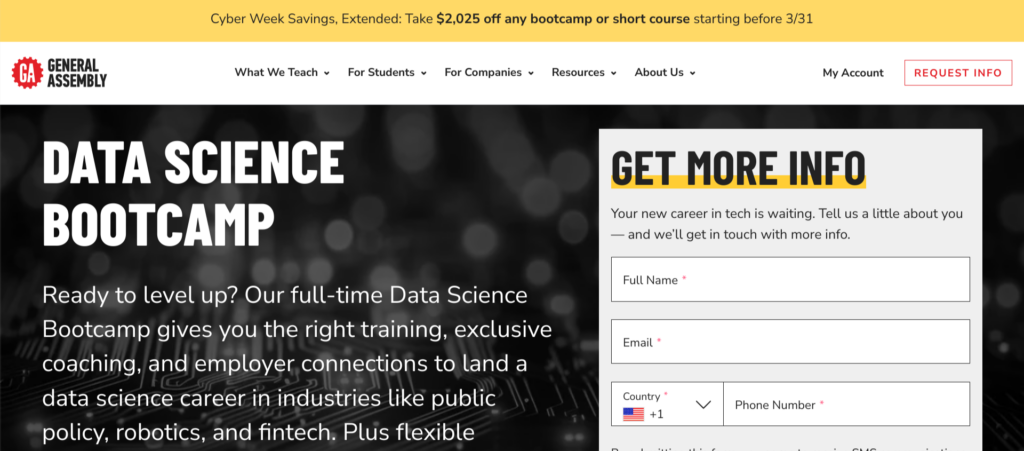Focus the Full Name input field
The image size is (1024, 451).
click(x=790, y=280)
